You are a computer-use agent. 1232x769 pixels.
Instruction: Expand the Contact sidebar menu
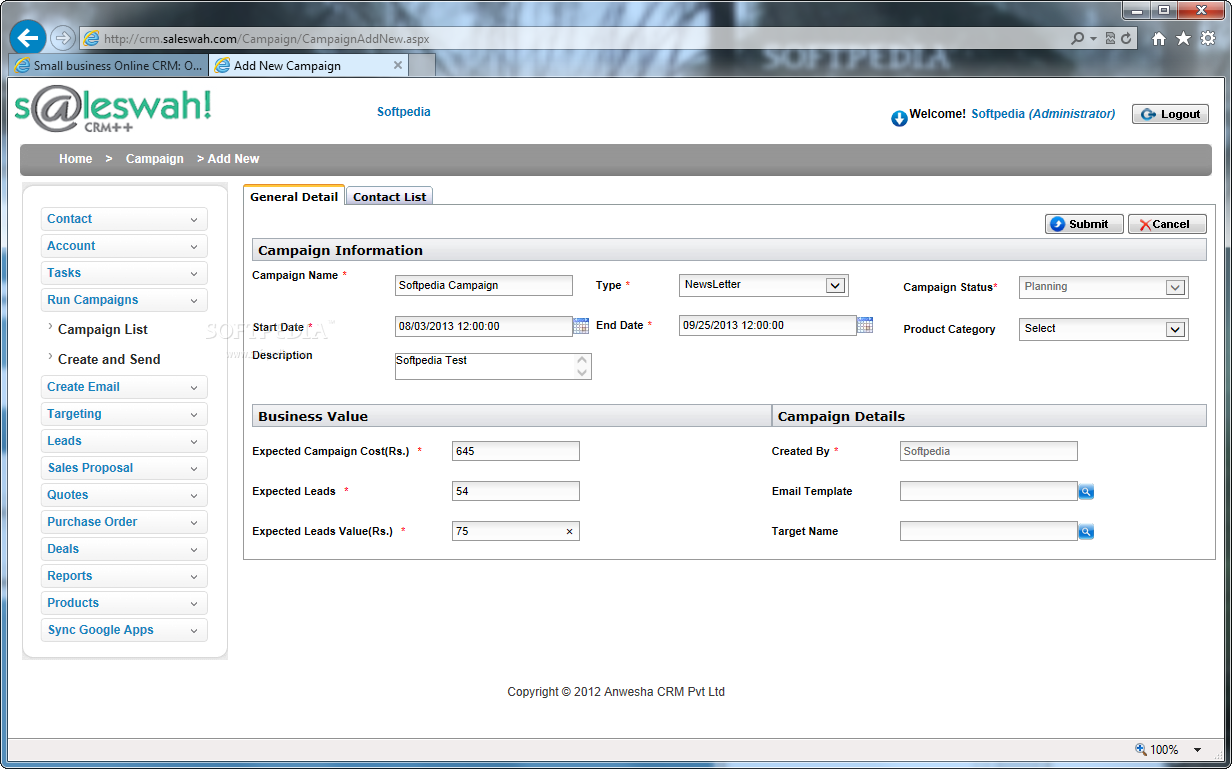pos(124,219)
